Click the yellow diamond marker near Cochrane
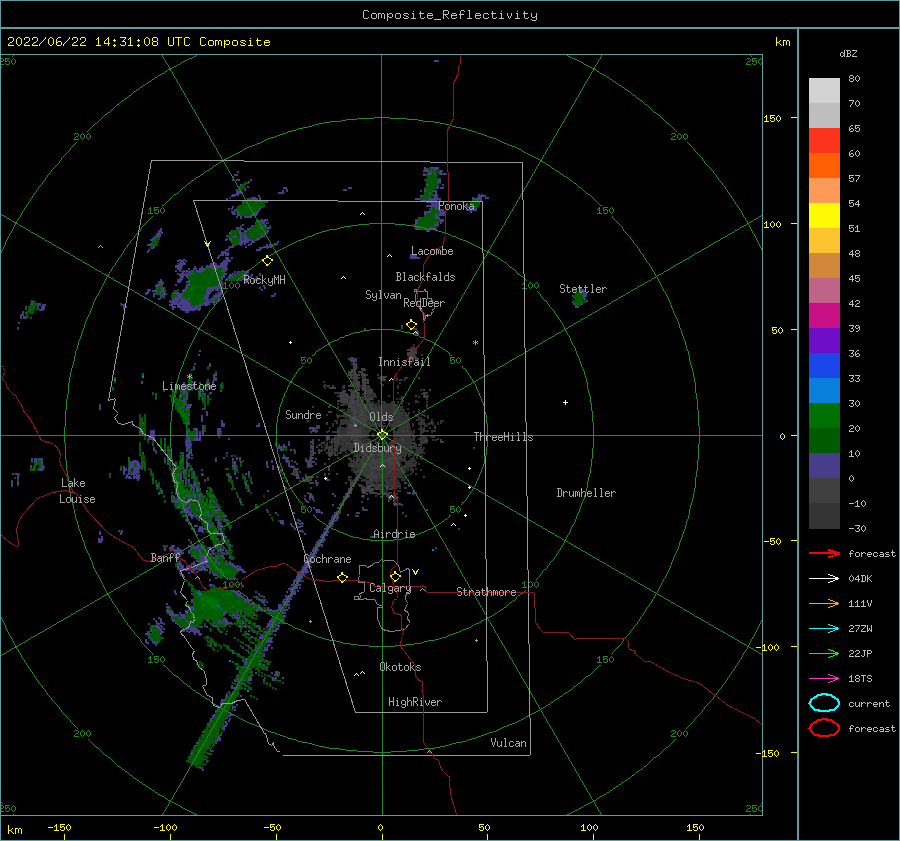This screenshot has width=900, height=841. tap(342, 577)
